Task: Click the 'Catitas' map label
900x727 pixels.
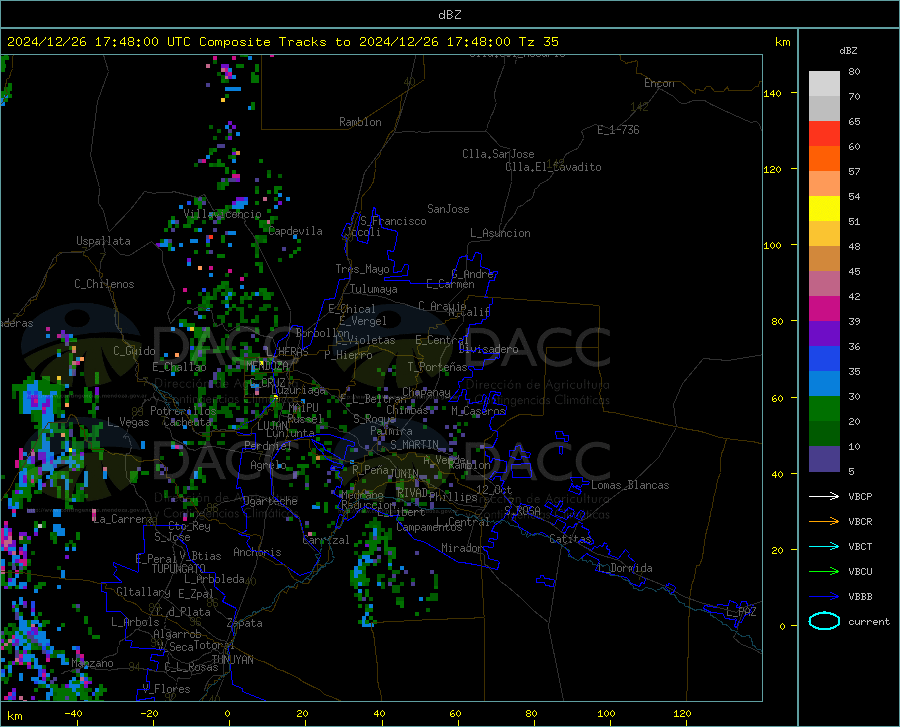Action: [x=570, y=539]
